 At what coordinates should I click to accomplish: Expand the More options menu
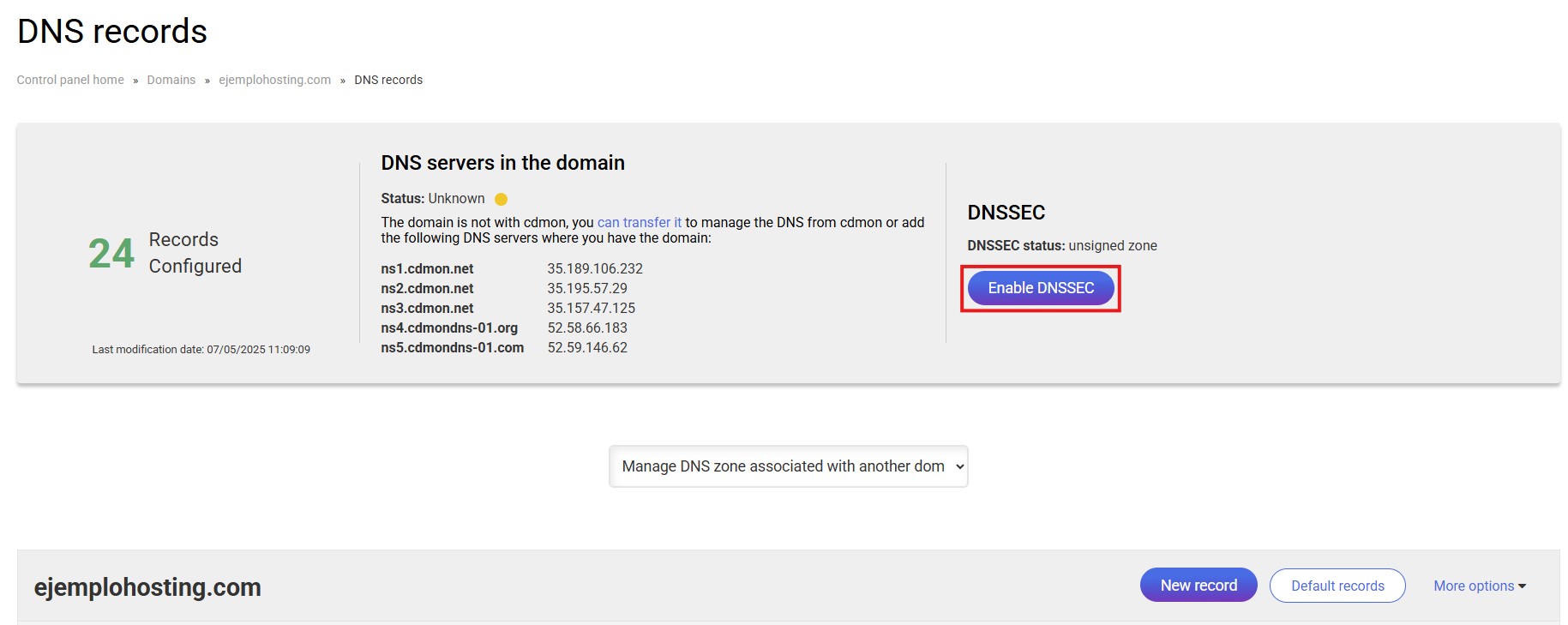tap(1479, 586)
